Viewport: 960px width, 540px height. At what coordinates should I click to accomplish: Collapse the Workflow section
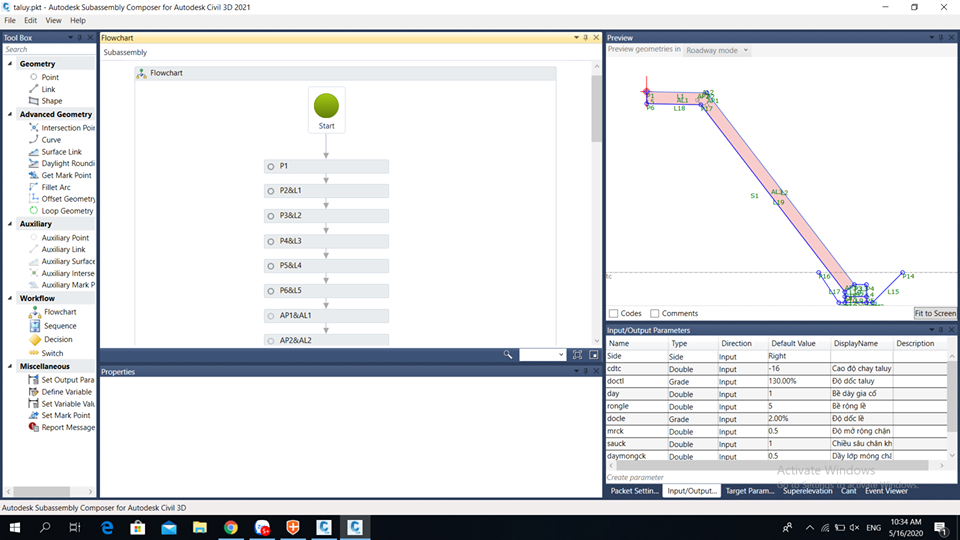(10, 298)
